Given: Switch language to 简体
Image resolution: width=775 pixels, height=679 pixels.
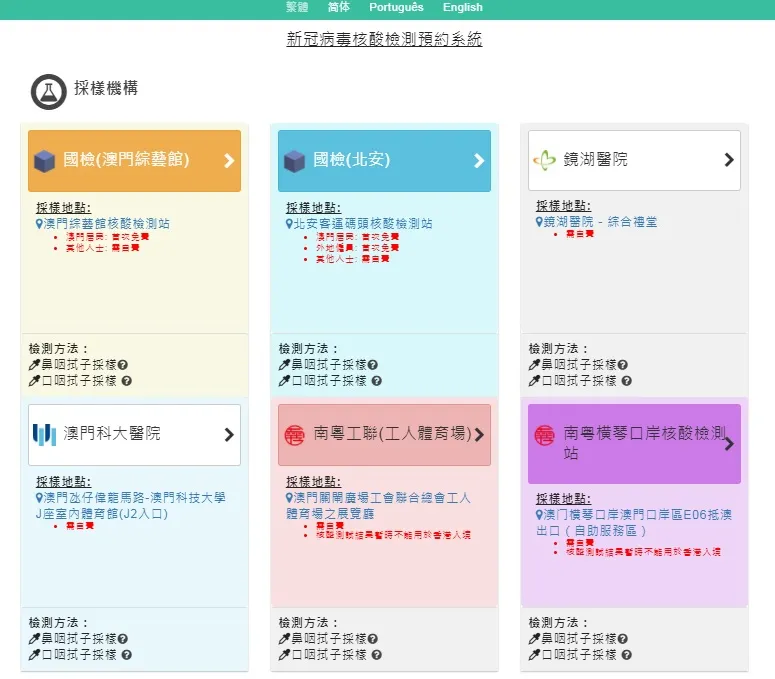Looking at the screenshot, I should 339,7.
